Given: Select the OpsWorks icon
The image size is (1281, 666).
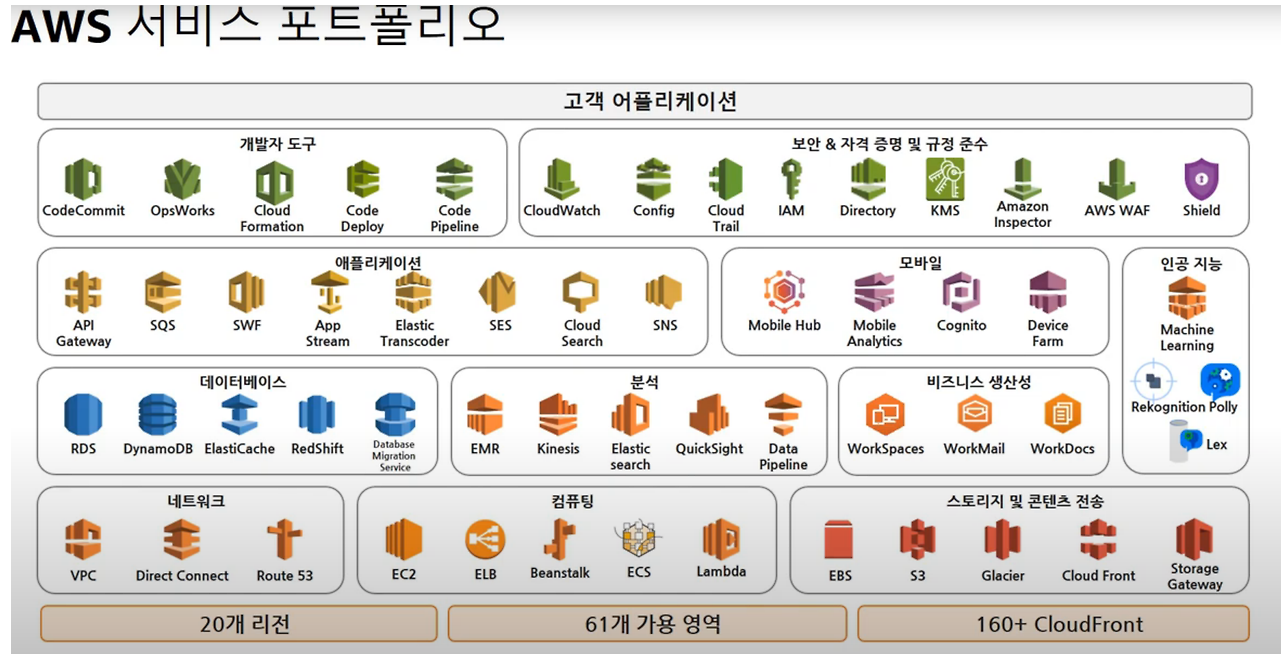Looking at the screenshot, I should (x=182, y=180).
